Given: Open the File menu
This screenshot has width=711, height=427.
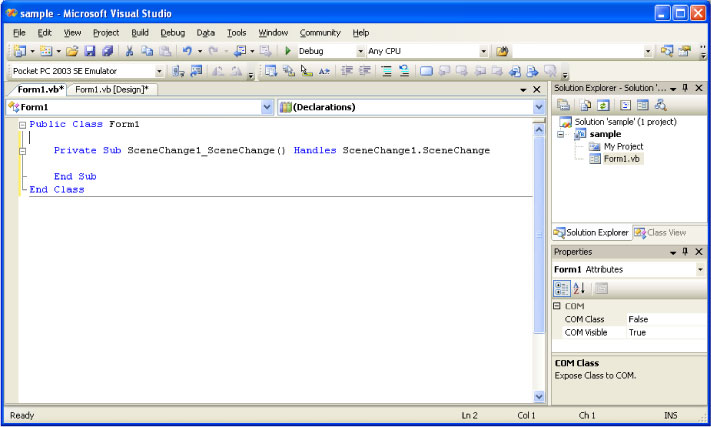Looking at the screenshot, I should (19, 33).
